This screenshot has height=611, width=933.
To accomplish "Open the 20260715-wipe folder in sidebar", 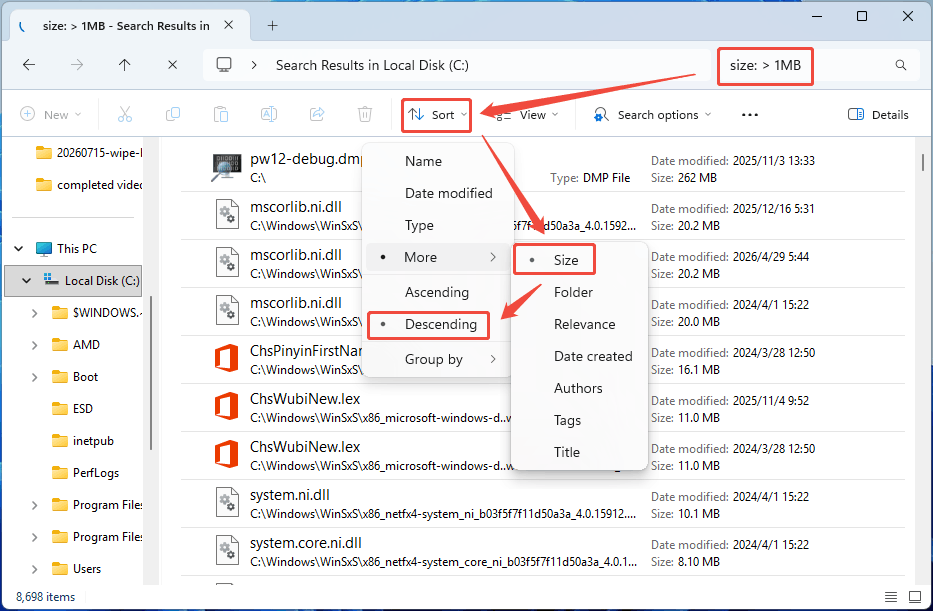I will [x=89, y=153].
